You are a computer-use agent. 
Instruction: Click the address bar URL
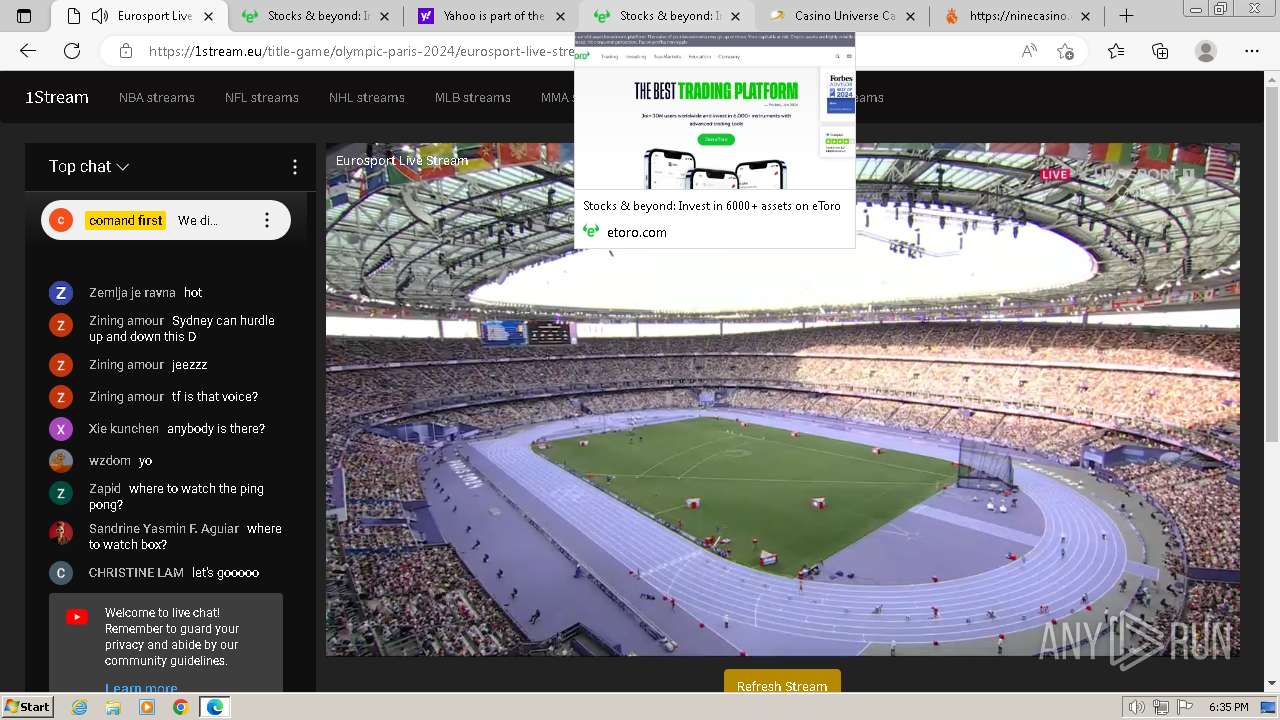[360, 51]
